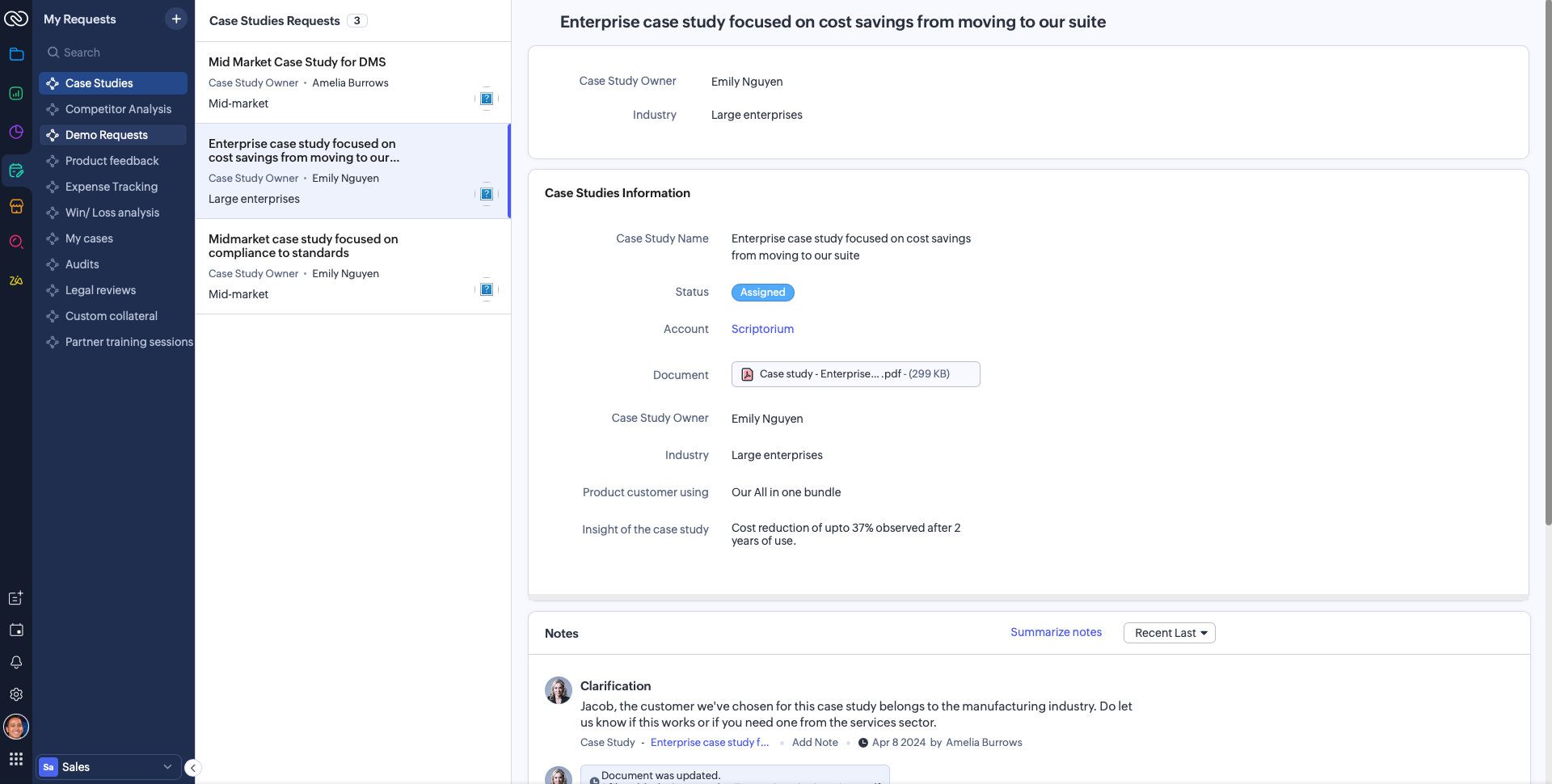Click the Clarification note author's avatar
The height and width of the screenshot is (784, 1552).
pyautogui.click(x=559, y=690)
